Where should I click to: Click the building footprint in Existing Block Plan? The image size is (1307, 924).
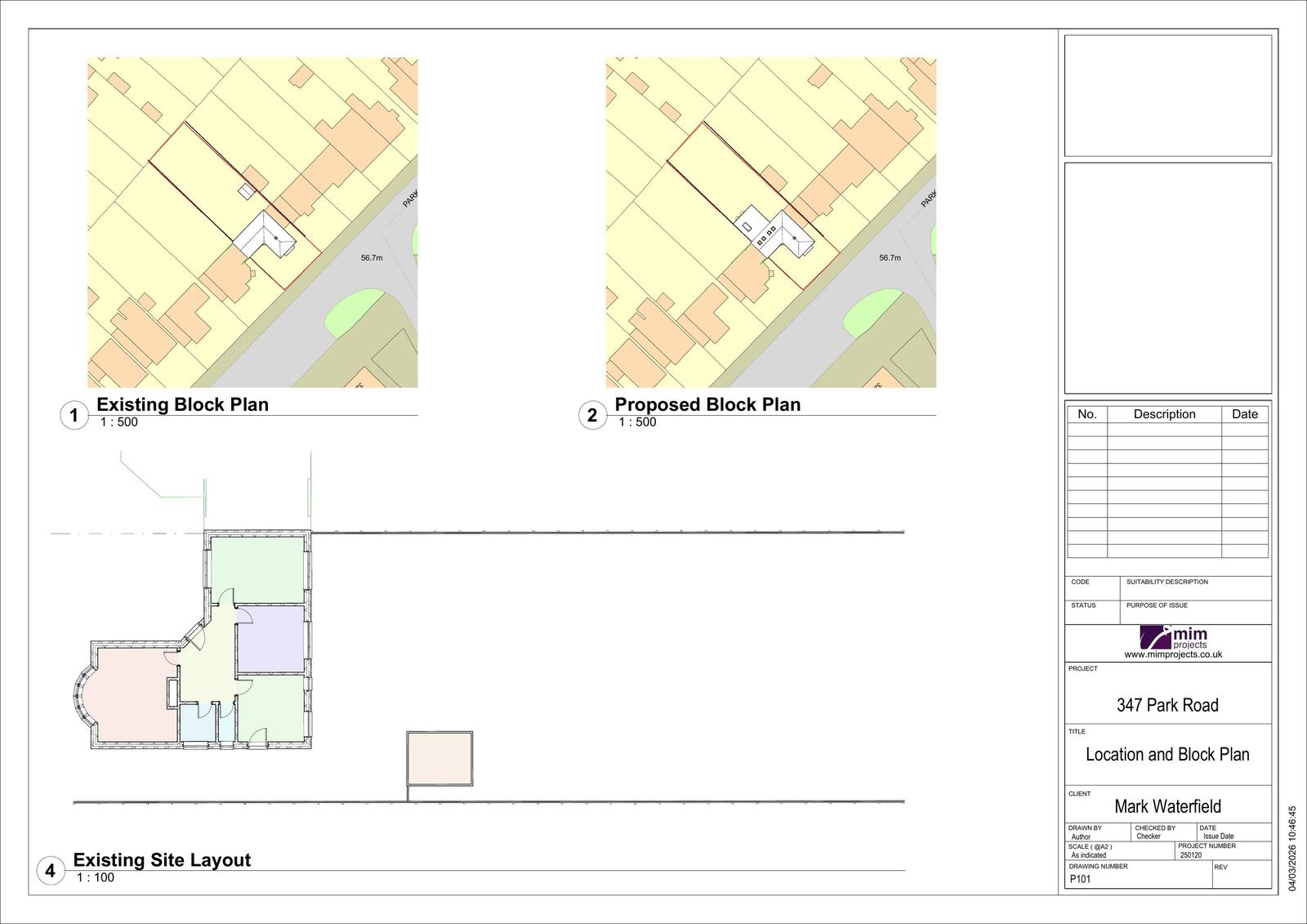coord(263,233)
